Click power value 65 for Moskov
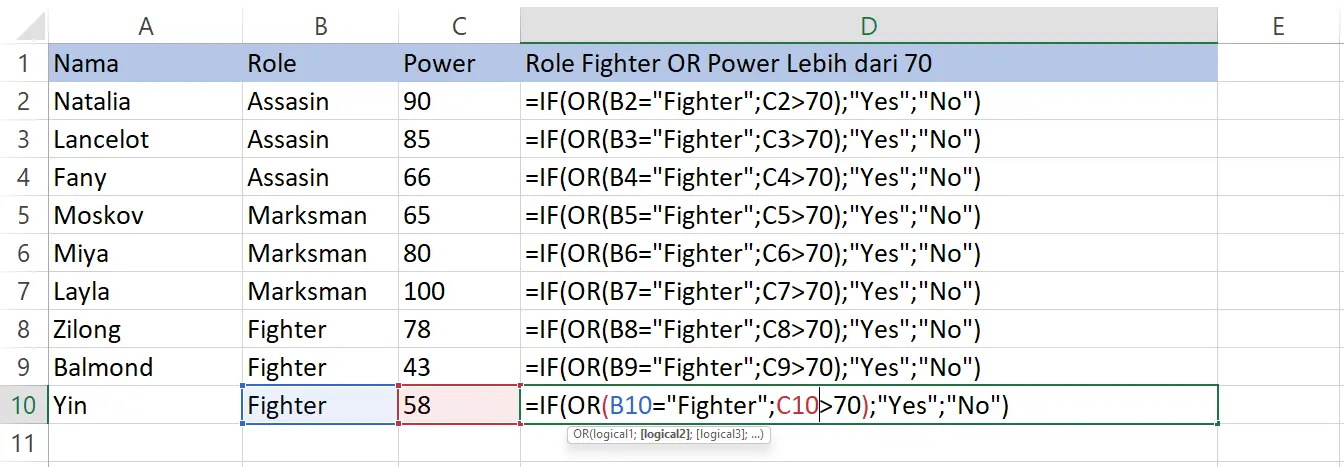Image resolution: width=1344 pixels, height=467 pixels. pos(460,215)
